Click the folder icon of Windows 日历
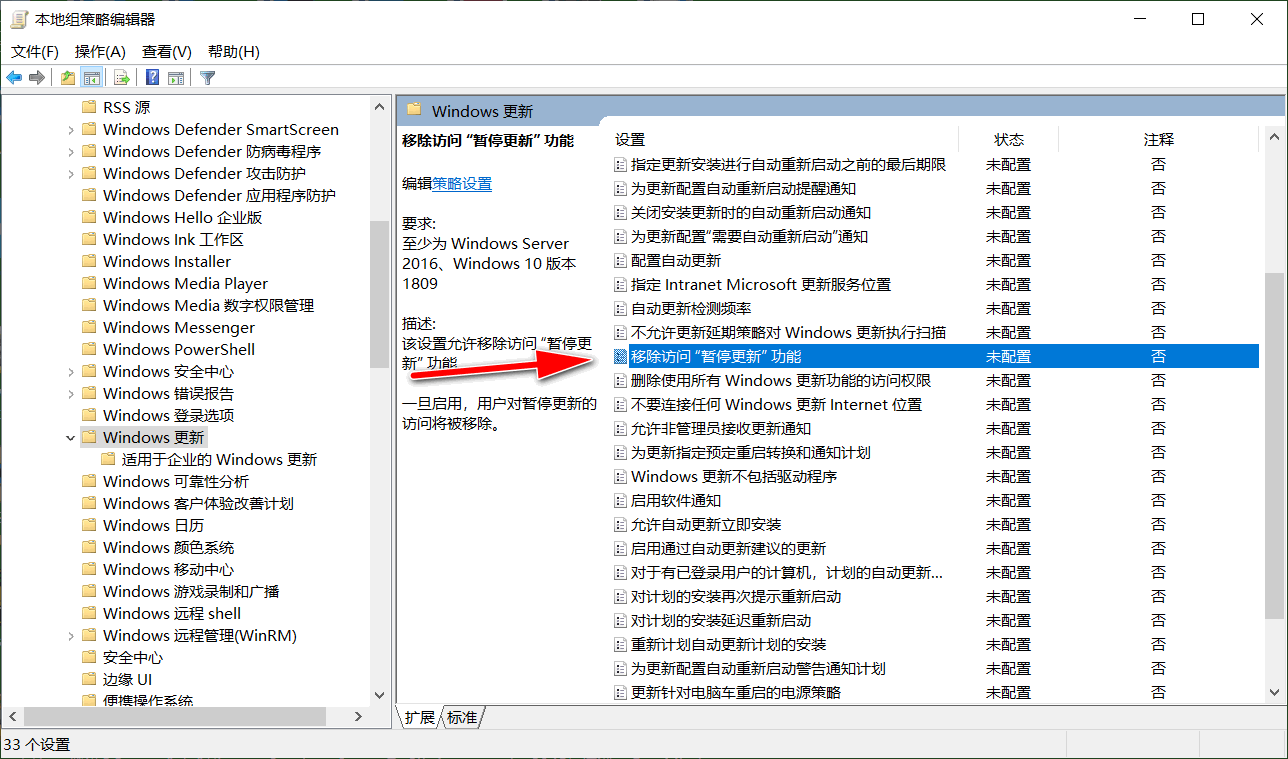The height and width of the screenshot is (759, 1288). pyautogui.click(x=89, y=525)
